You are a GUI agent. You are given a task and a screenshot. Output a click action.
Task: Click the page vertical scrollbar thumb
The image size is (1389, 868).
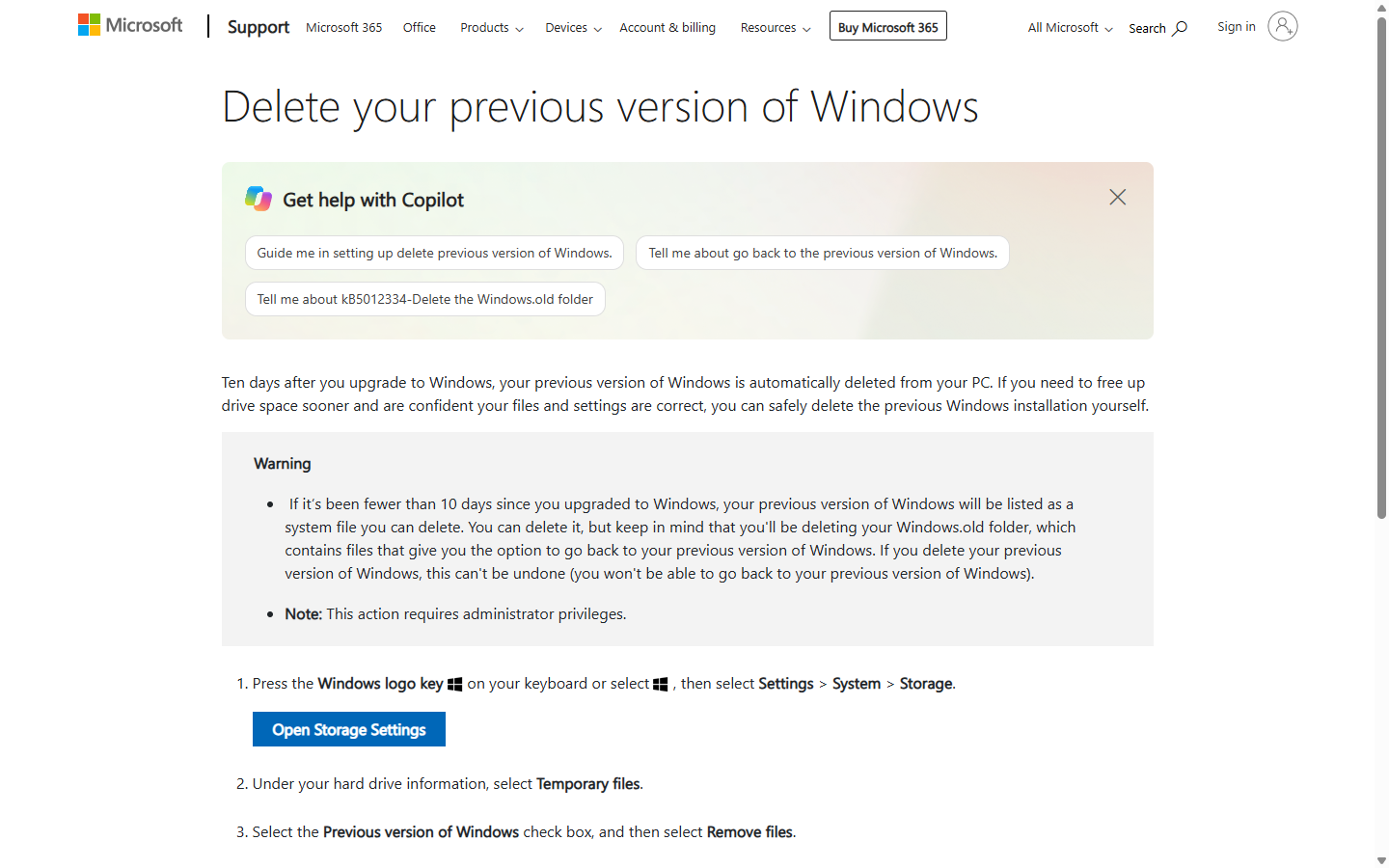(1381, 270)
